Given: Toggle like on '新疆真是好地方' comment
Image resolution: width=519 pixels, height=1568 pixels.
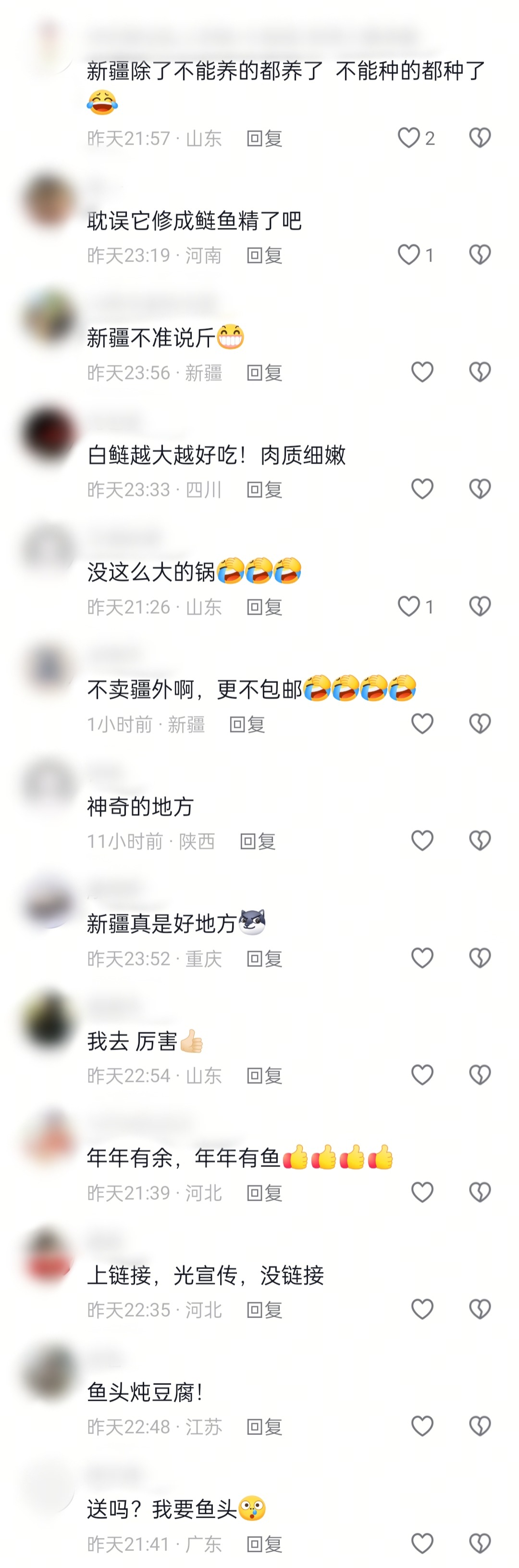Looking at the screenshot, I should point(422,958).
